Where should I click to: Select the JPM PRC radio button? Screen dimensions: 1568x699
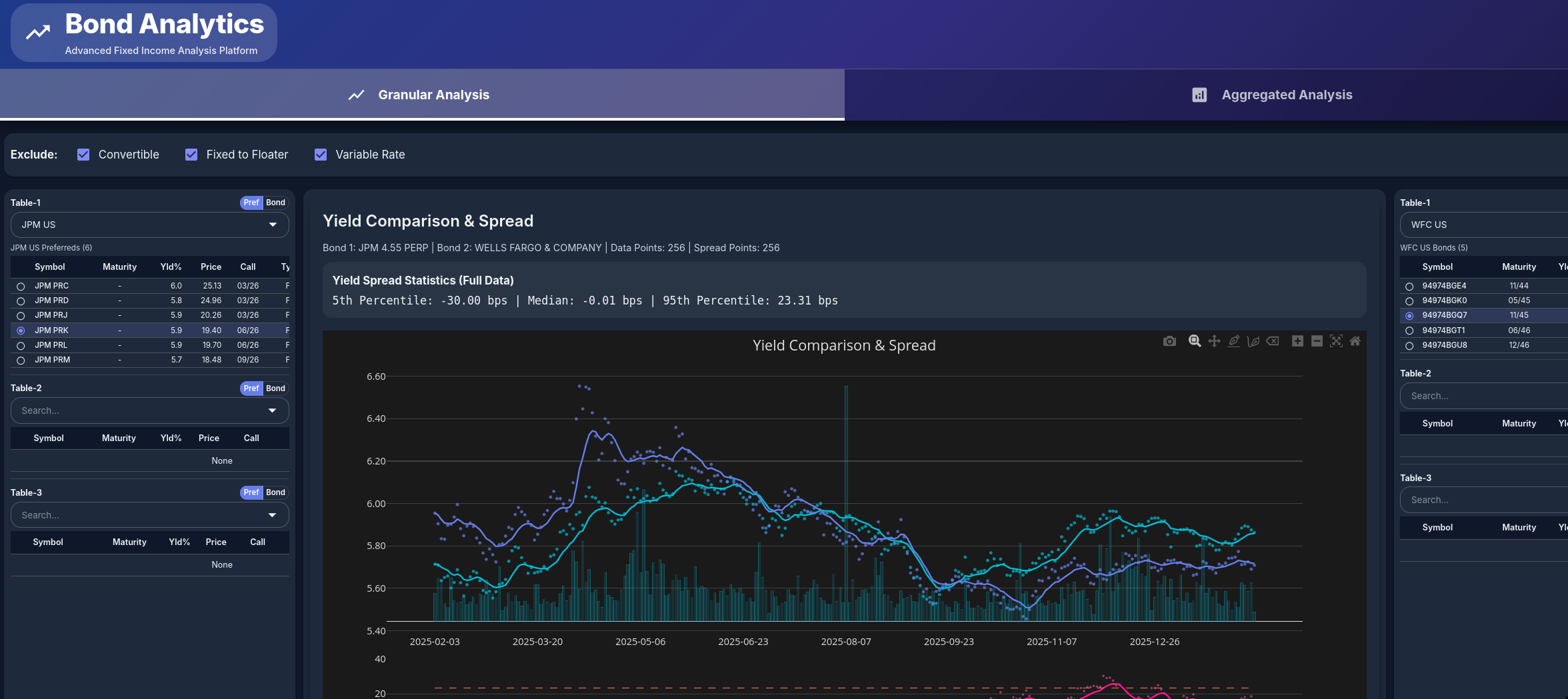tap(21, 285)
